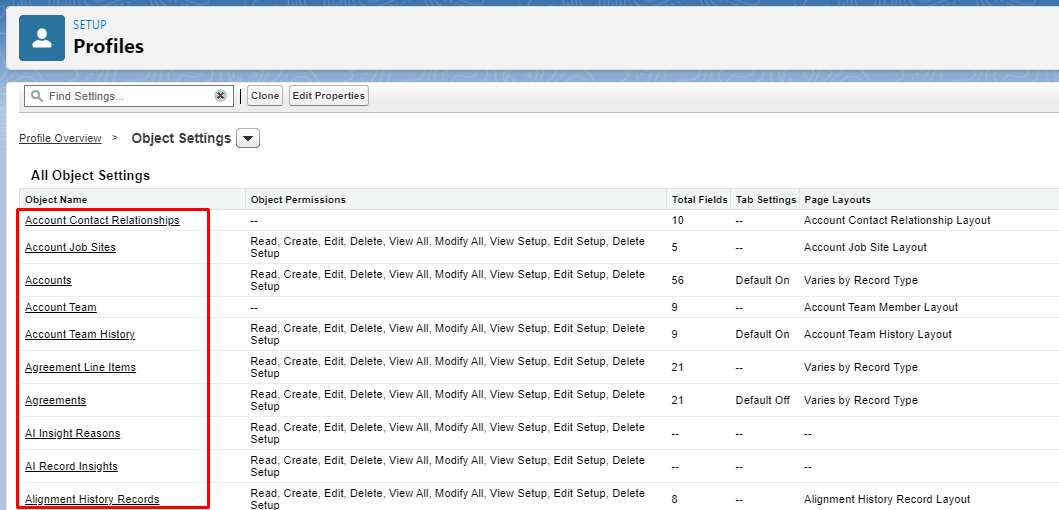Click Account Job Site Layout cell
The height and width of the screenshot is (510, 1059).
[x=865, y=247]
